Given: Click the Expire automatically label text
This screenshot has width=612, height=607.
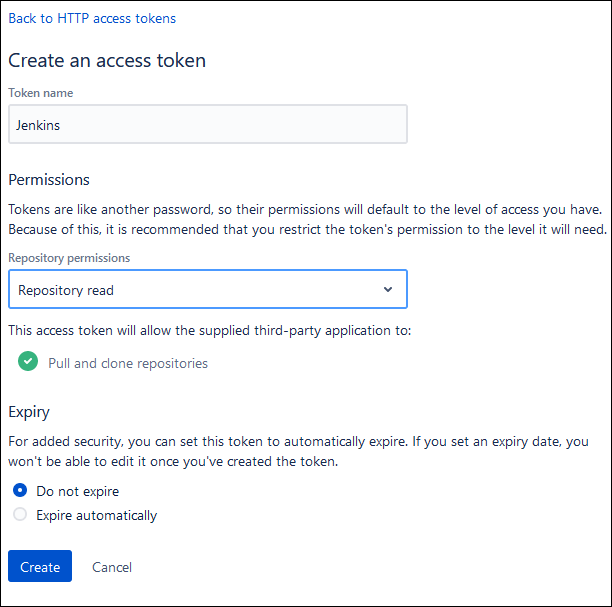Looking at the screenshot, I should [97, 515].
